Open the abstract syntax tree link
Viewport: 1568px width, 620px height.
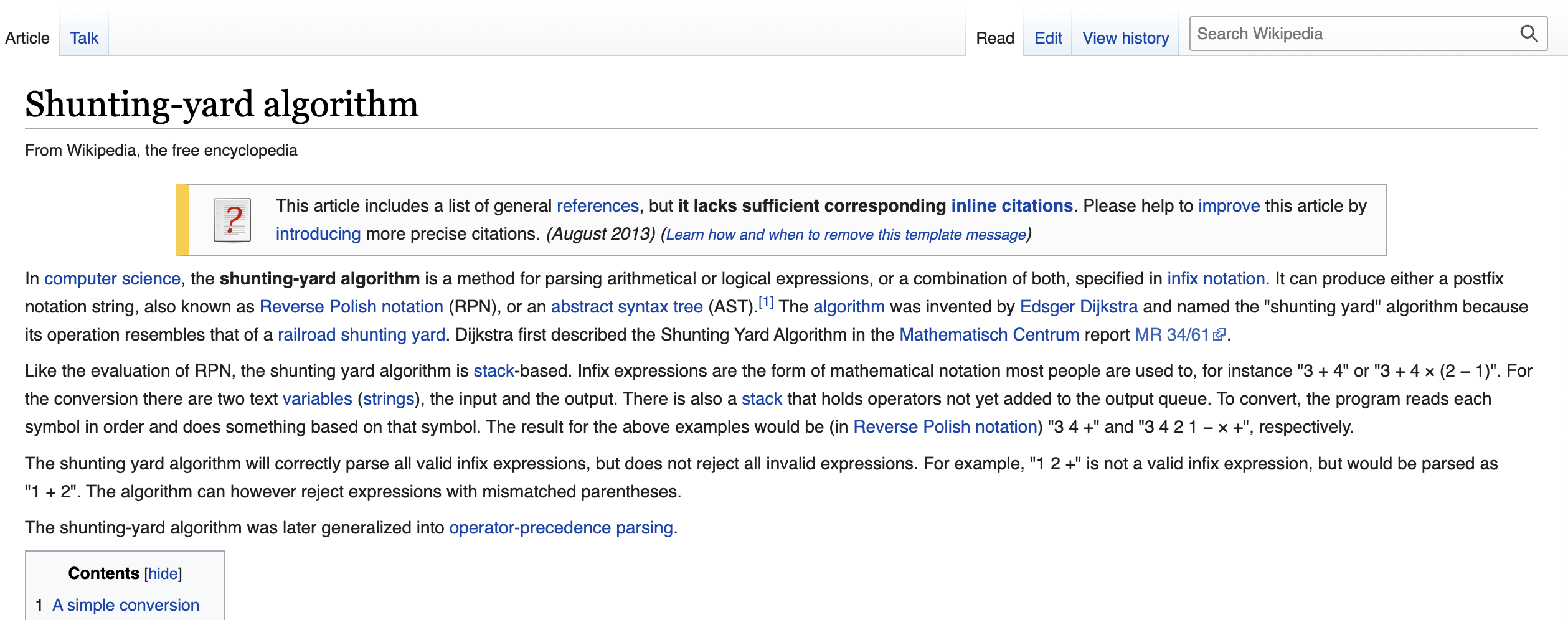627,307
